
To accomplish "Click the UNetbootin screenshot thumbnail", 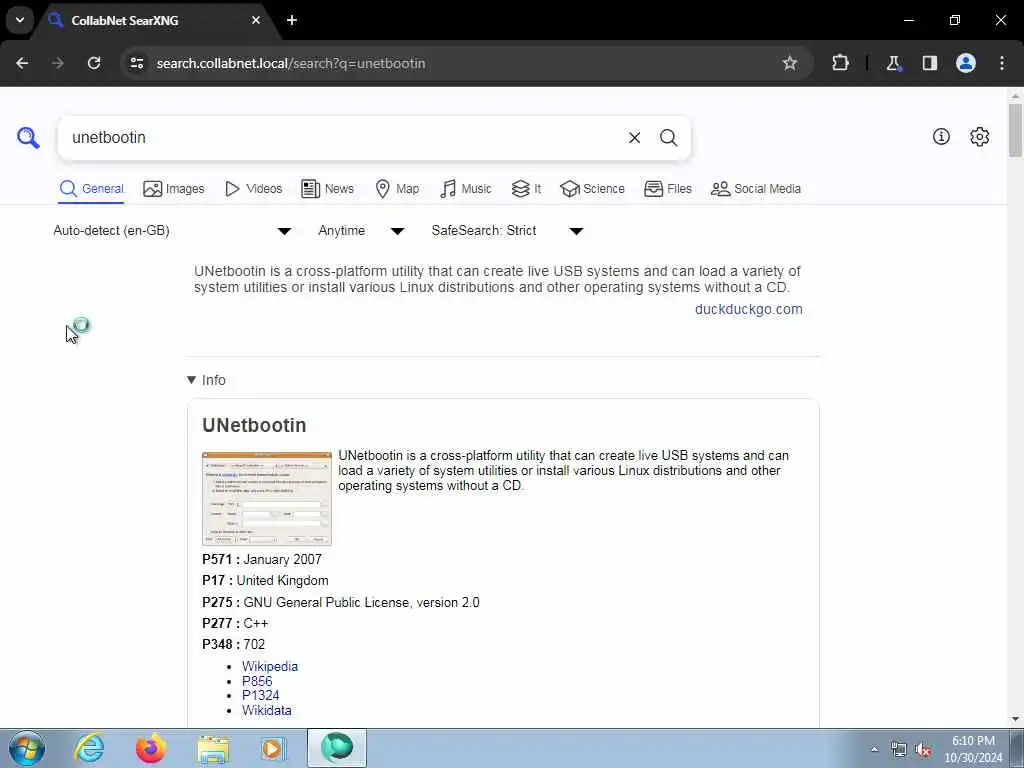I will tap(267, 498).
